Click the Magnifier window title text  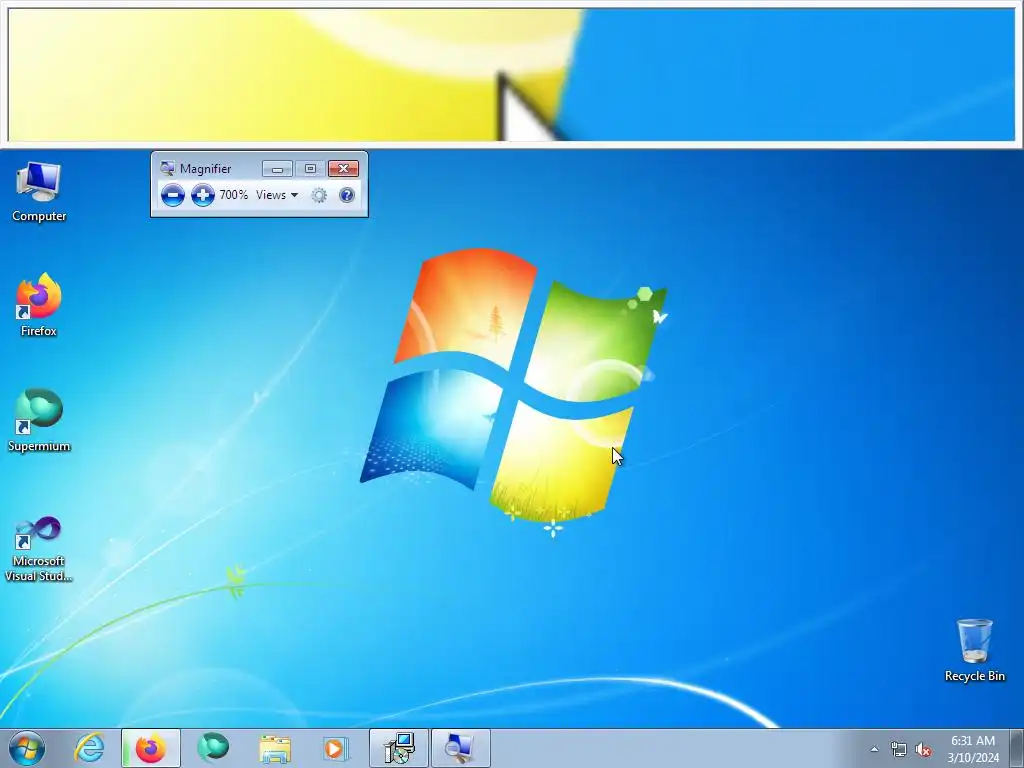[x=206, y=168]
